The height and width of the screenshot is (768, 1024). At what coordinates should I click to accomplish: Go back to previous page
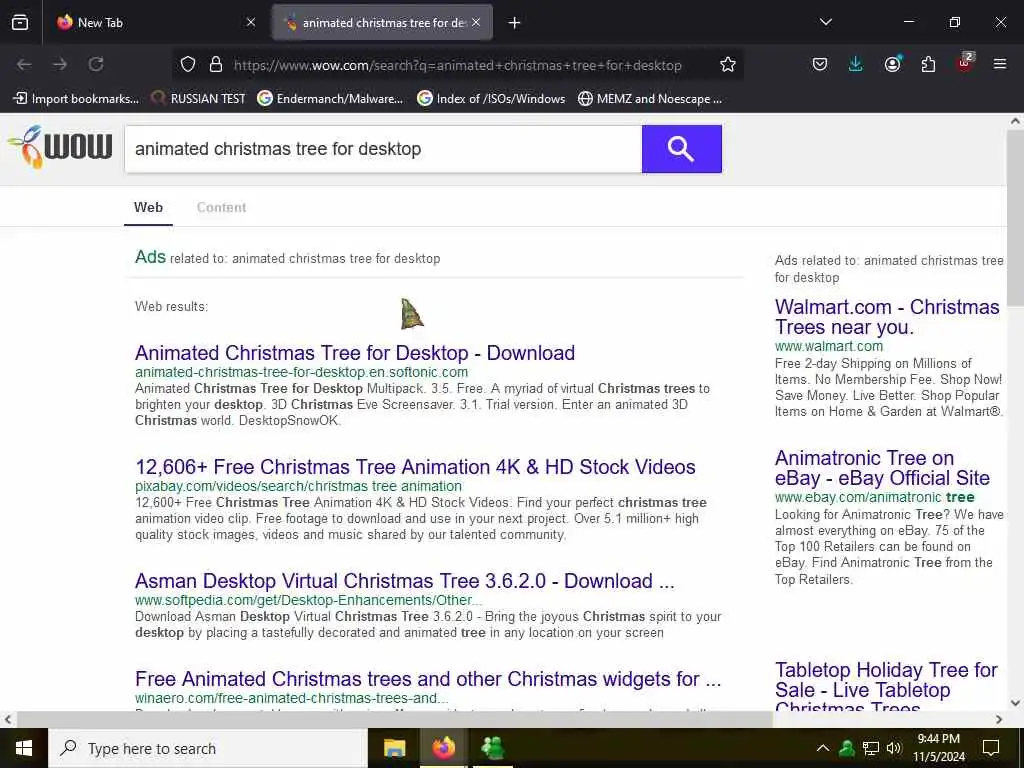tap(24, 64)
